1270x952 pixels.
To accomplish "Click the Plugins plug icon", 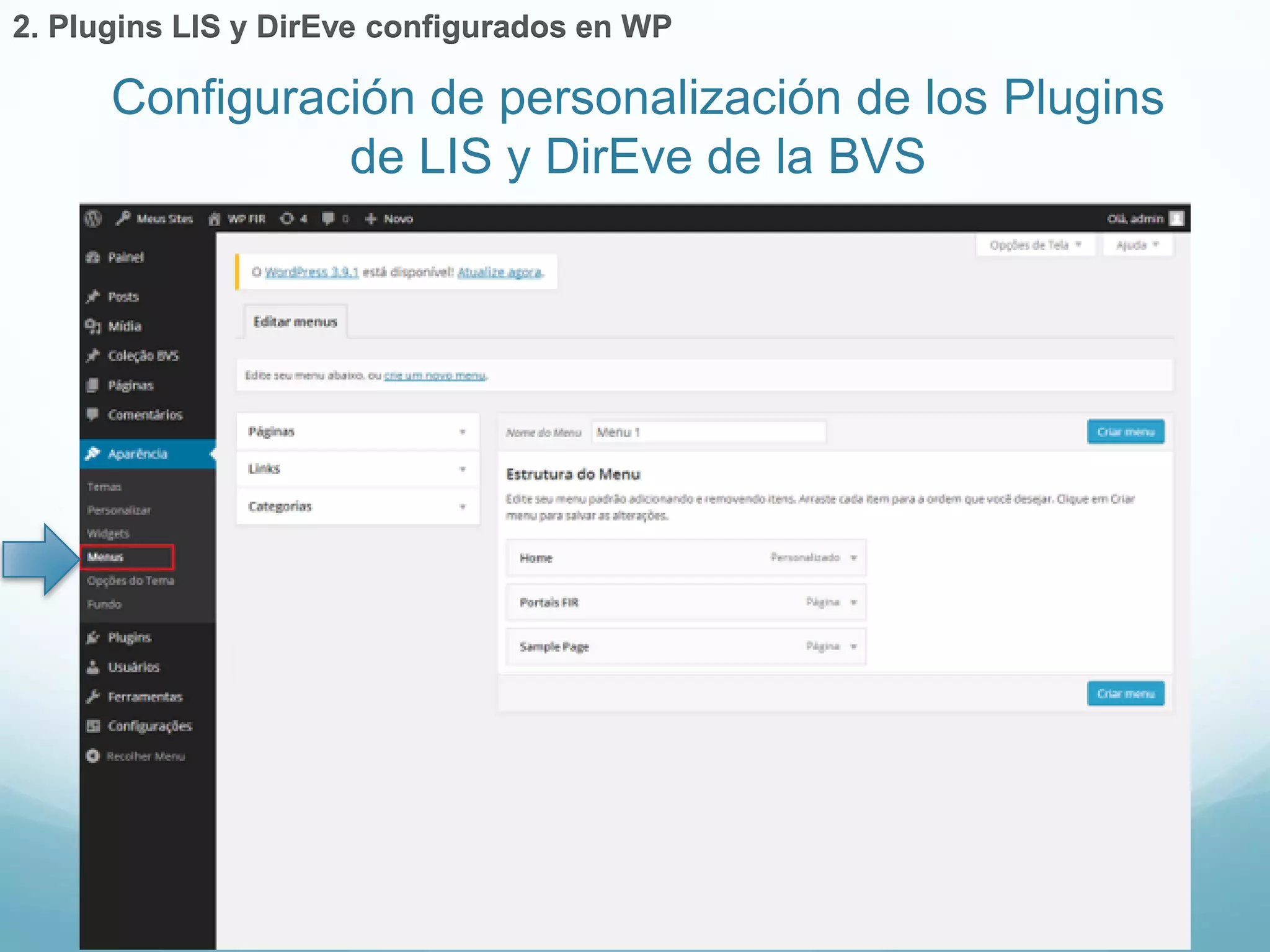I will (x=93, y=637).
